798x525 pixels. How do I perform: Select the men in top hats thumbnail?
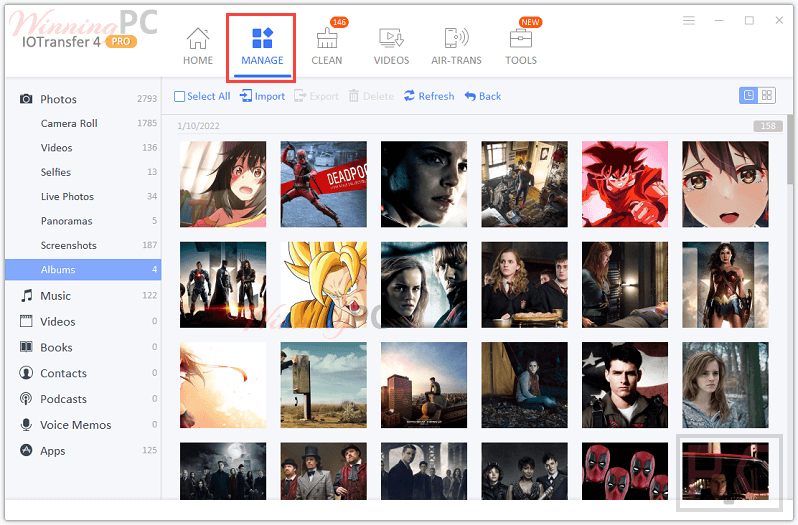pyautogui.click(x=324, y=471)
